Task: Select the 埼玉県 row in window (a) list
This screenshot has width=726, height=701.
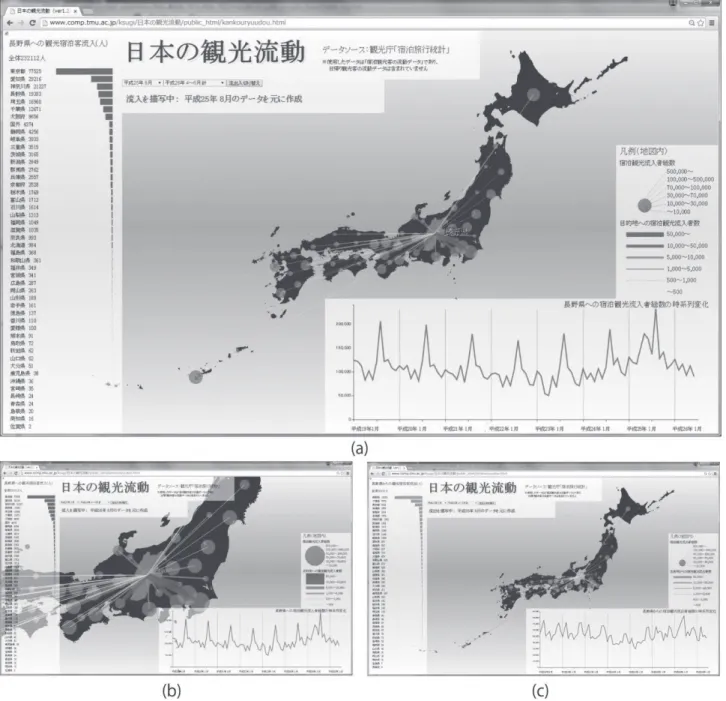Action: coord(61,101)
